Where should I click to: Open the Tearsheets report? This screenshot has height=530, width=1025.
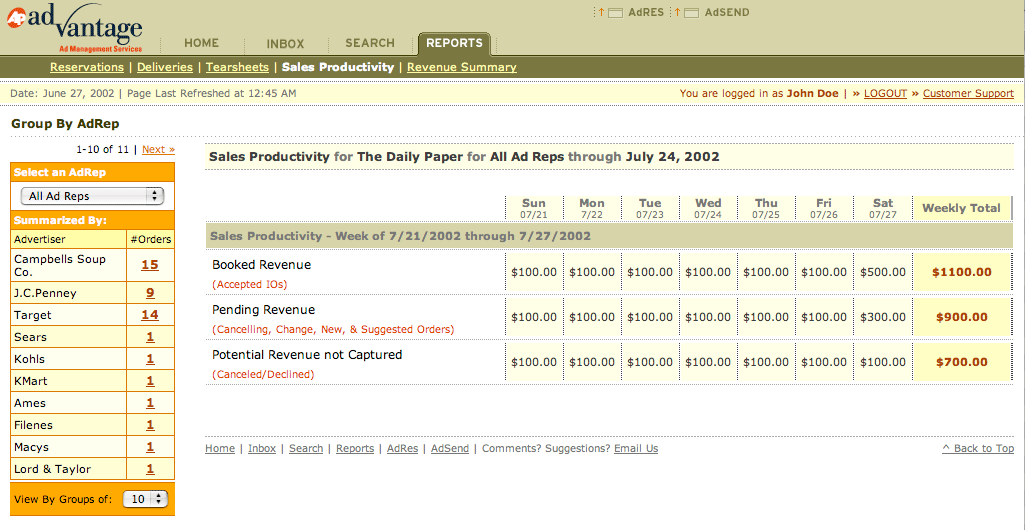pos(237,67)
